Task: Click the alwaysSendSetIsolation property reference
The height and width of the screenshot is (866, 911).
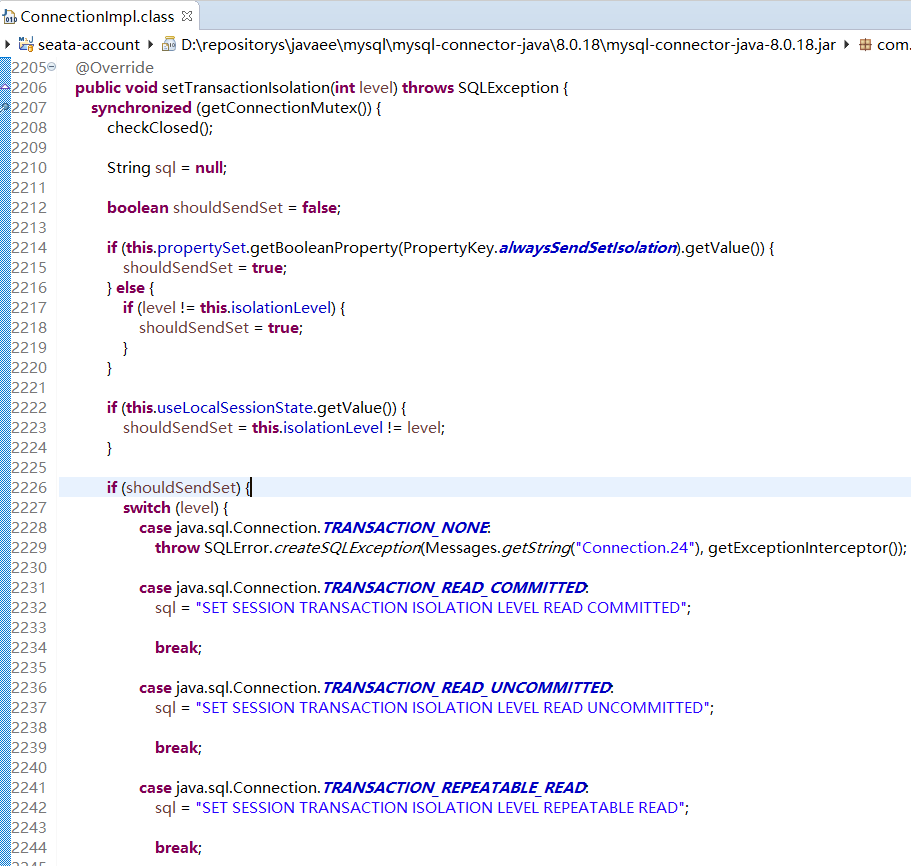Action: pos(583,247)
